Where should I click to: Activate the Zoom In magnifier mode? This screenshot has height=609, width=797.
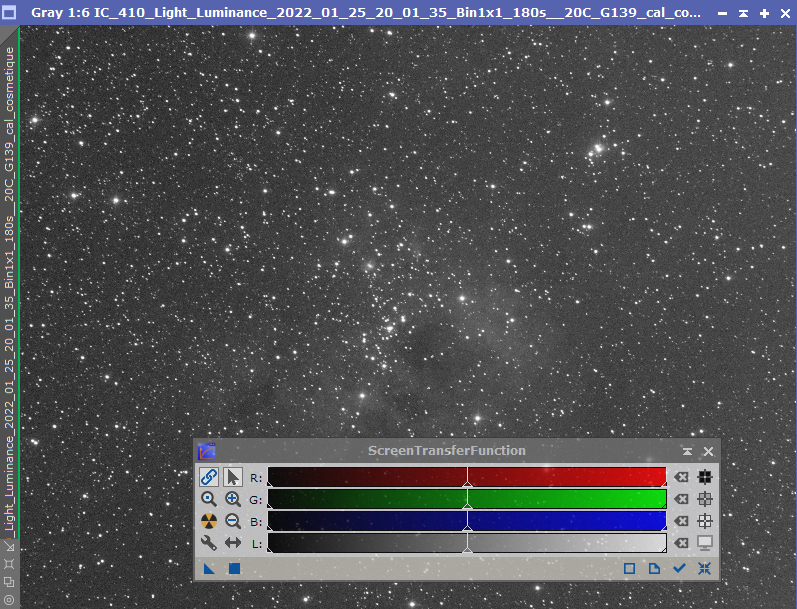pyautogui.click(x=232, y=499)
